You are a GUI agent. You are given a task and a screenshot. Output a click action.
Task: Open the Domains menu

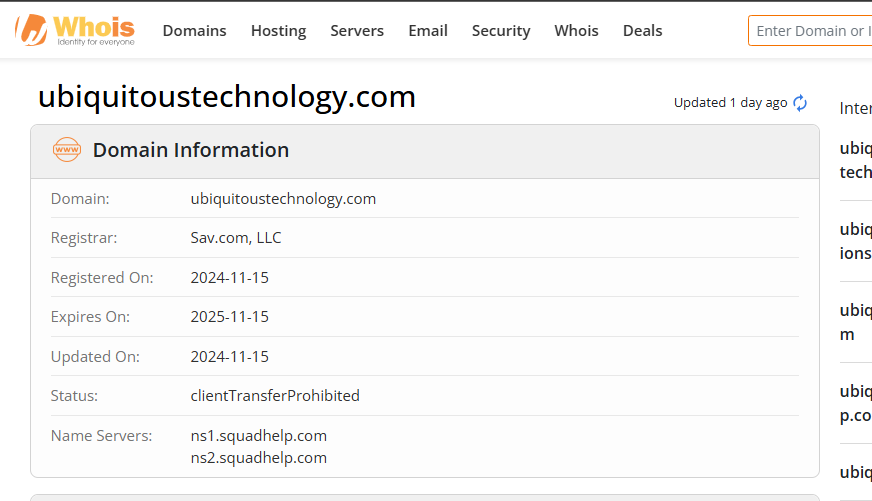click(195, 31)
